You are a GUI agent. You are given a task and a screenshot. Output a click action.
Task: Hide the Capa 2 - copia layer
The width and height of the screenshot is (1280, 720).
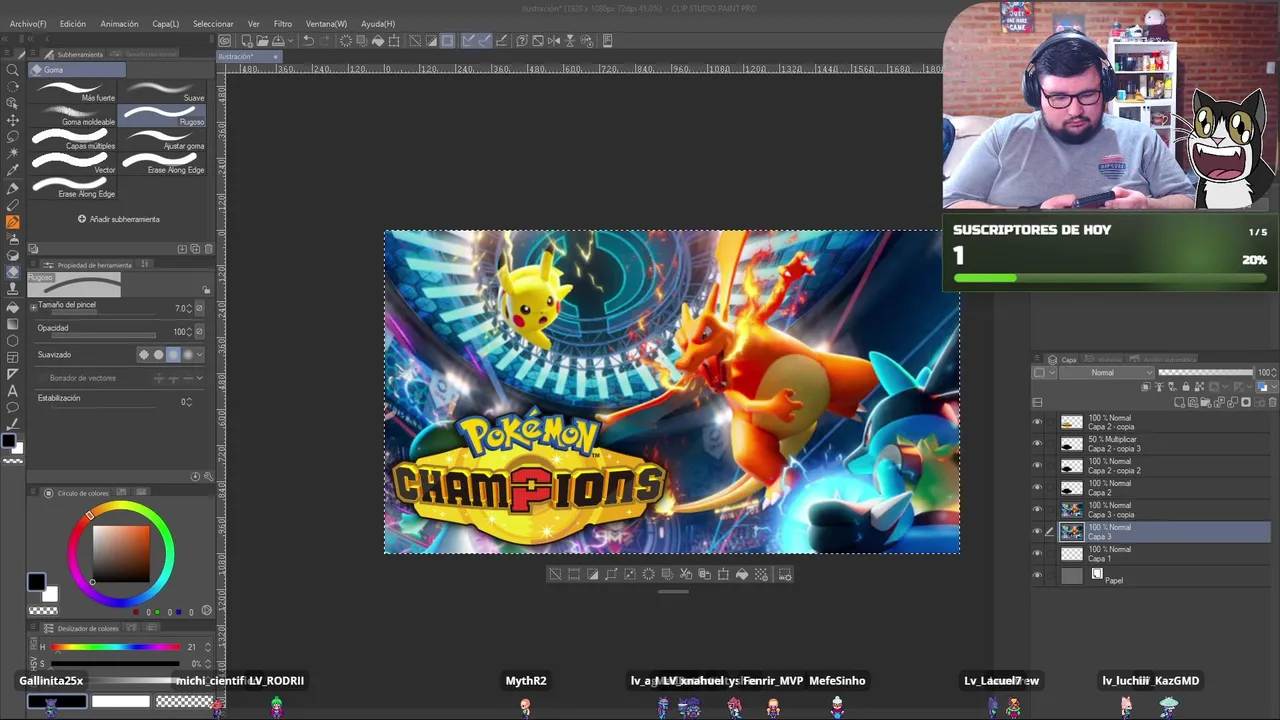(1037, 422)
